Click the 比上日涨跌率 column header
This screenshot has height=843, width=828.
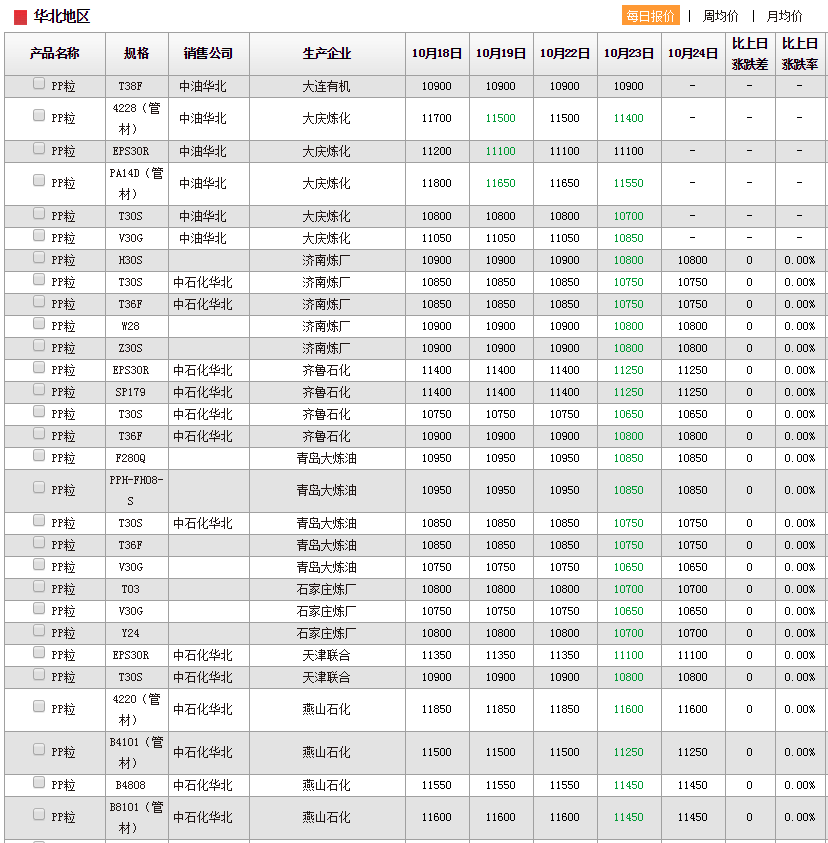pos(800,54)
